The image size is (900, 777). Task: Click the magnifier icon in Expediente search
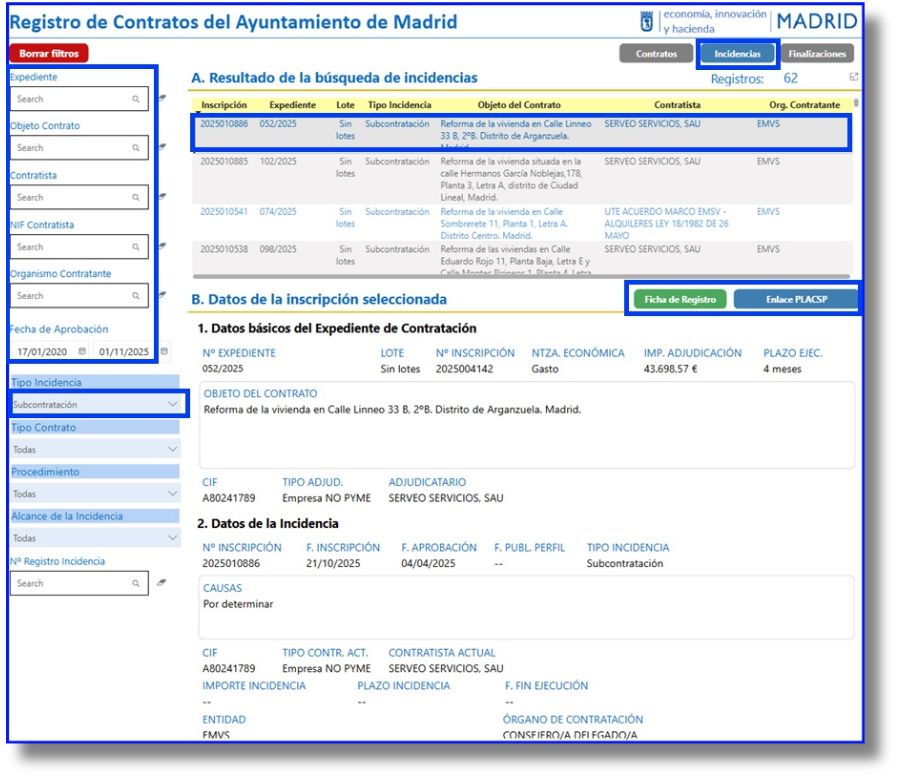coord(135,100)
